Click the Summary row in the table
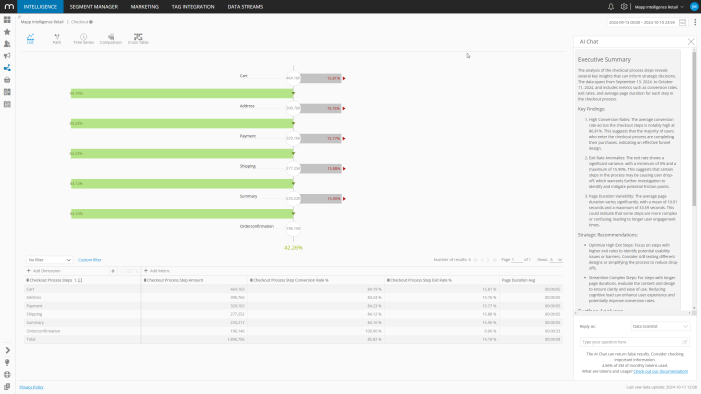 coord(293,323)
